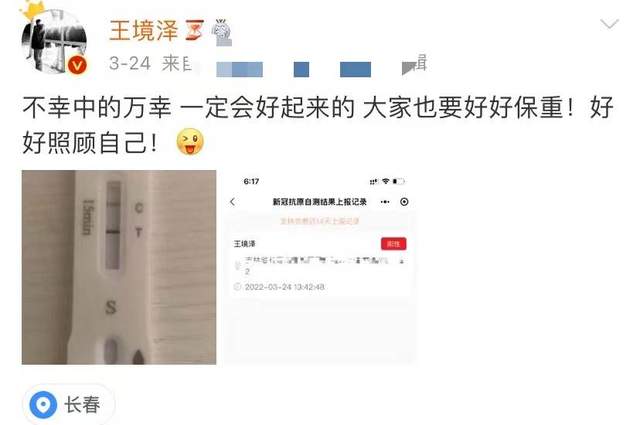Tap the 新冠抗原自测结果上报记录 title
Image resolution: width=640 pixels, height=425 pixels.
(320, 202)
